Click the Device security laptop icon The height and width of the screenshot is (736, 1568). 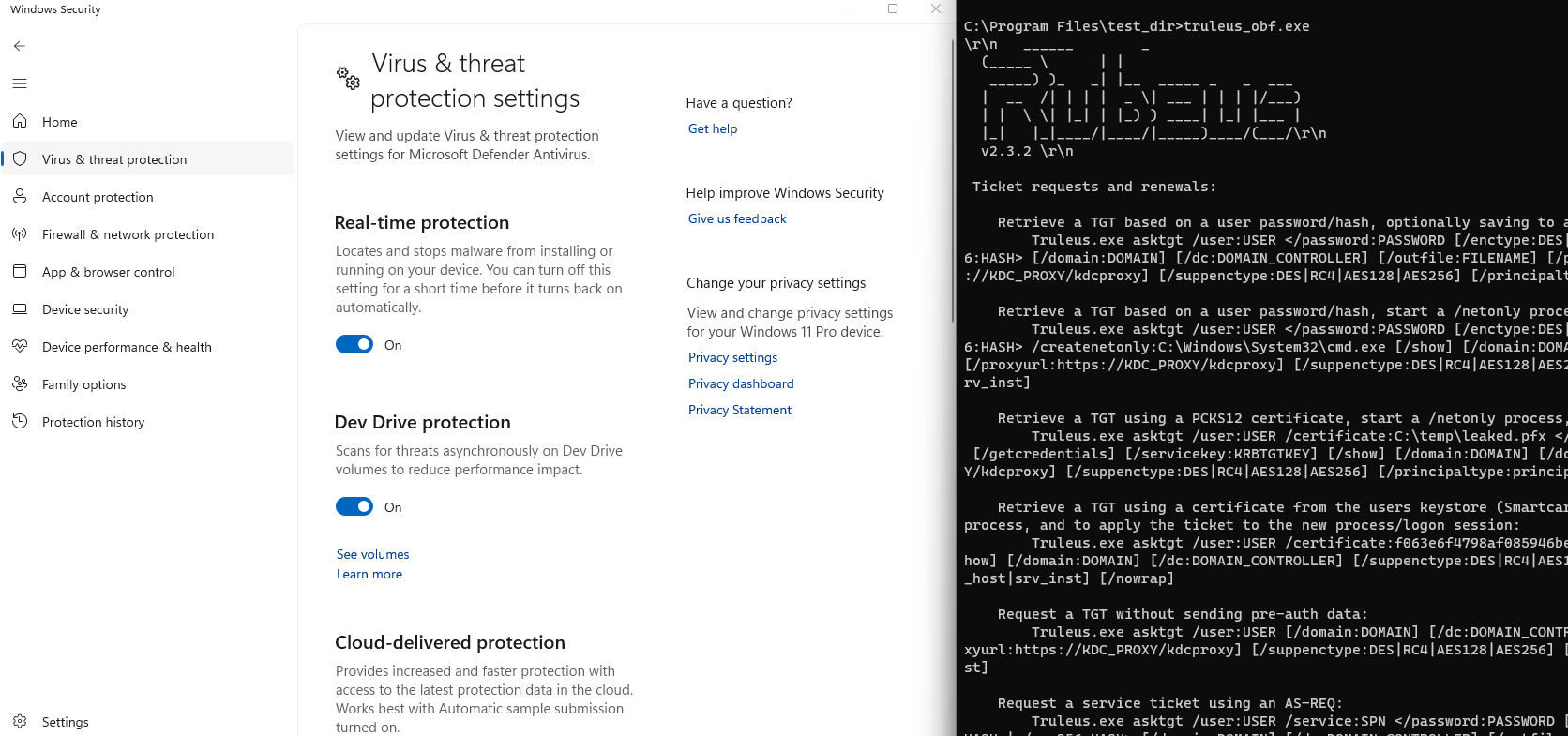20,308
